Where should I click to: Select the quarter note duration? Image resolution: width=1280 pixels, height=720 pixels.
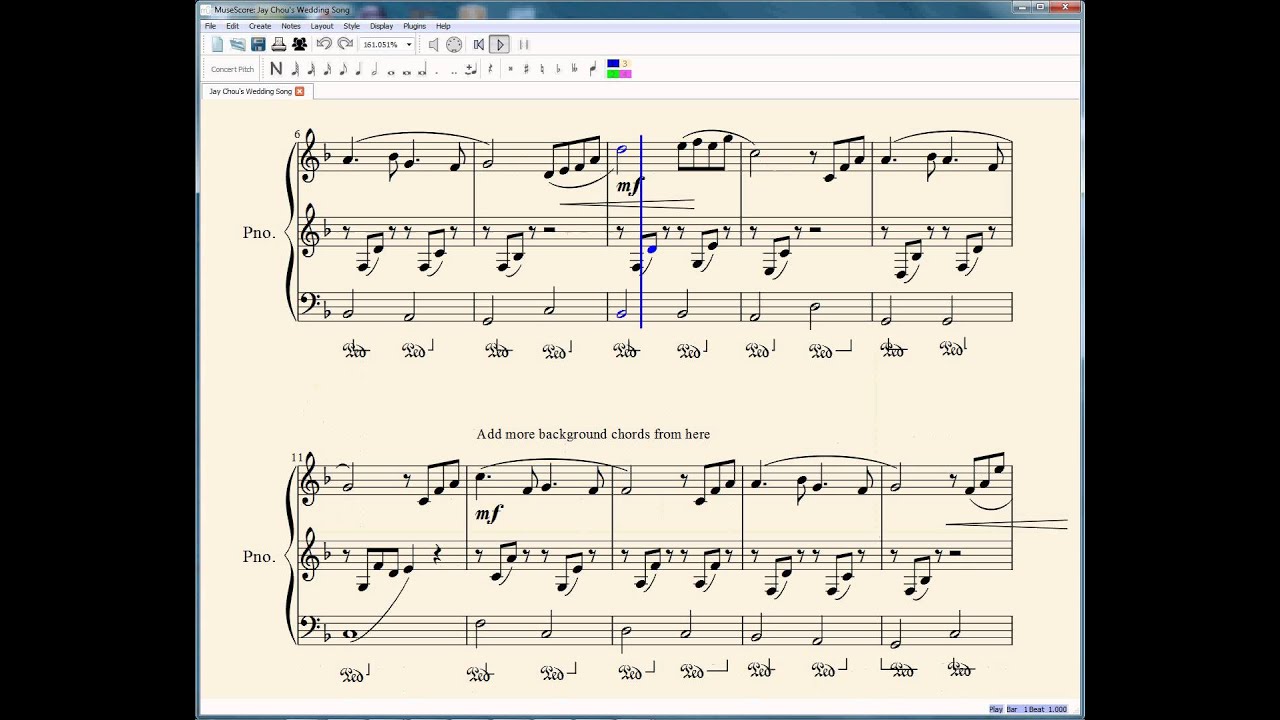359,69
